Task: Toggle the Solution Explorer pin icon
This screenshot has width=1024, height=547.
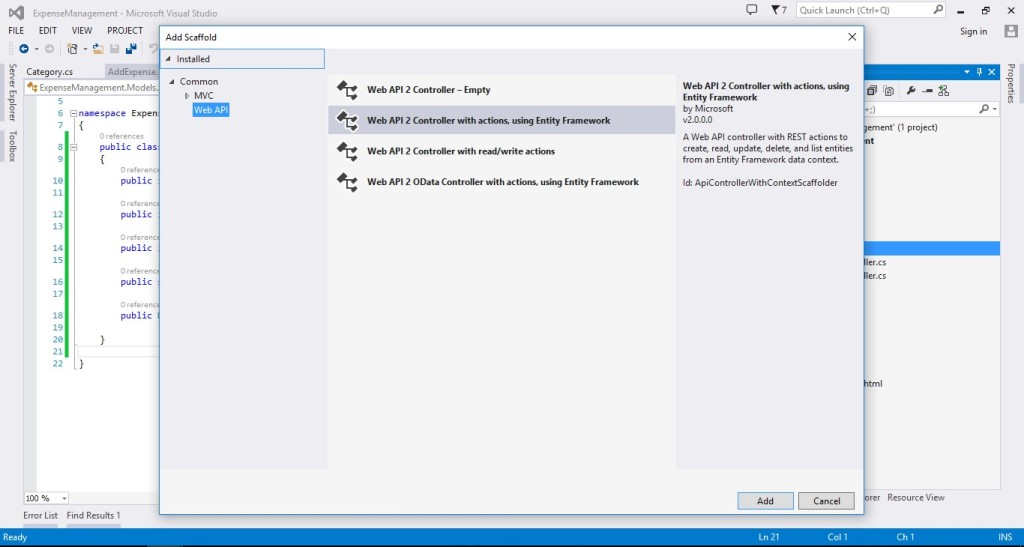Action: click(x=979, y=72)
